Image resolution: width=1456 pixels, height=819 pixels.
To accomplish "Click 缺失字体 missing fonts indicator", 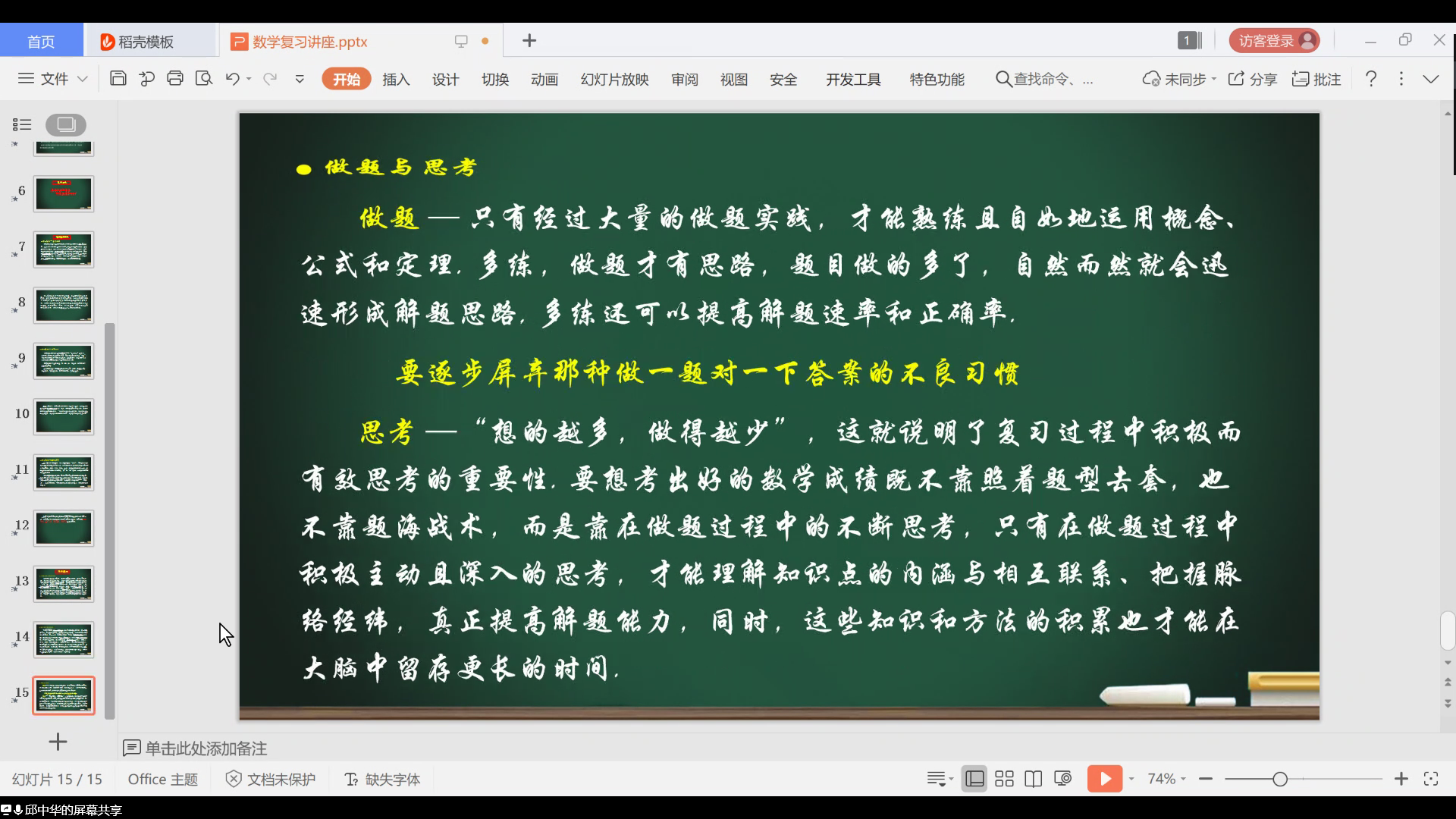I will pyautogui.click(x=382, y=779).
